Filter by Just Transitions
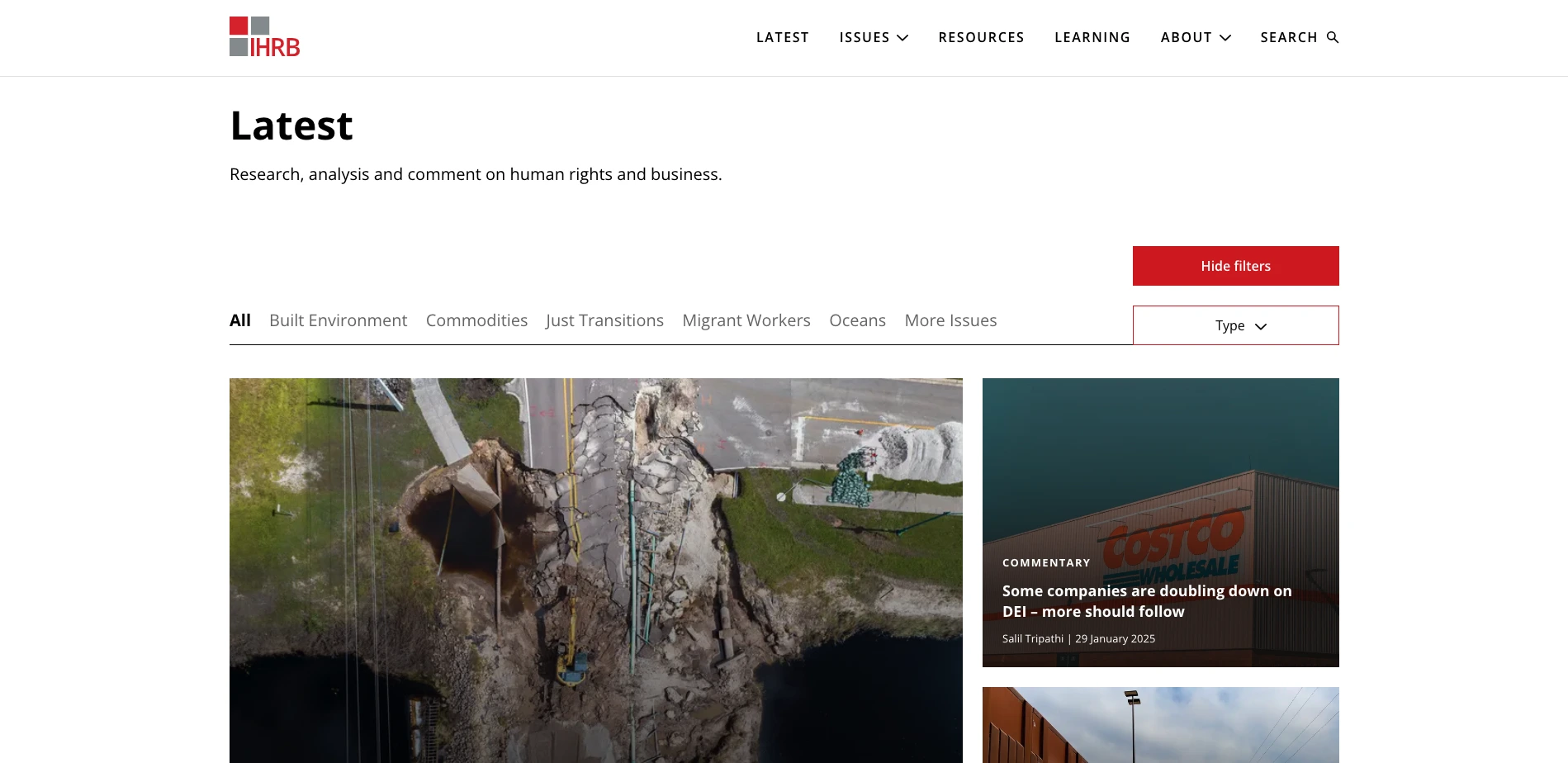The image size is (1568, 763). point(604,320)
